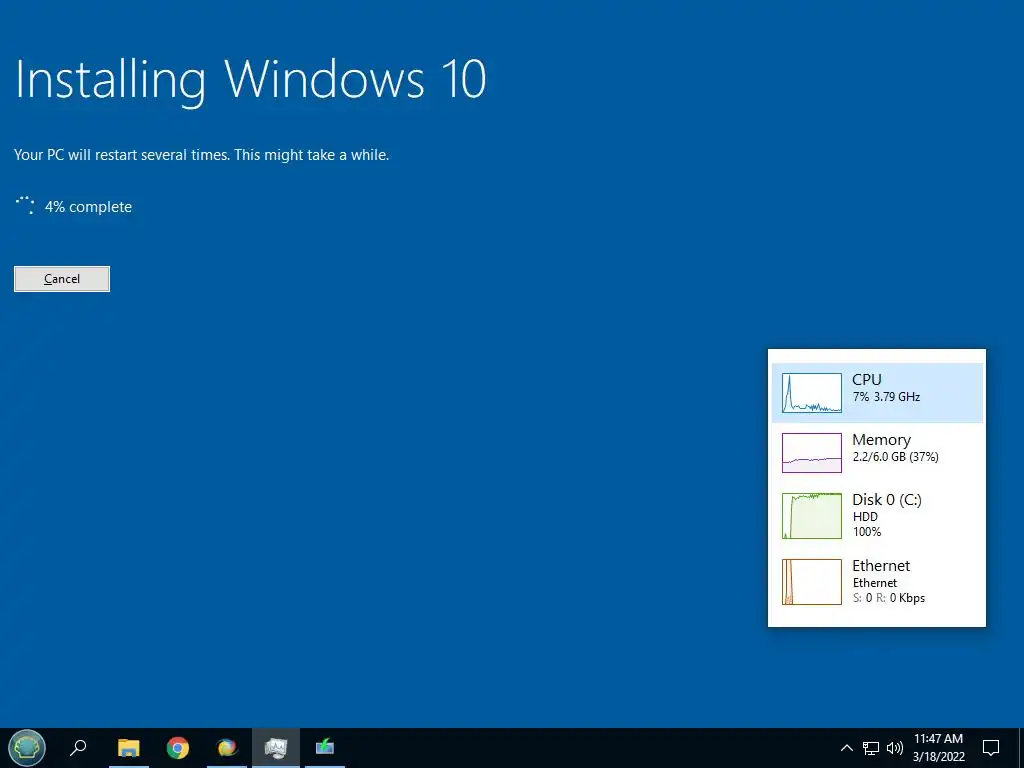
Task: Click the '4% complete' progress text
Action: [88, 207]
